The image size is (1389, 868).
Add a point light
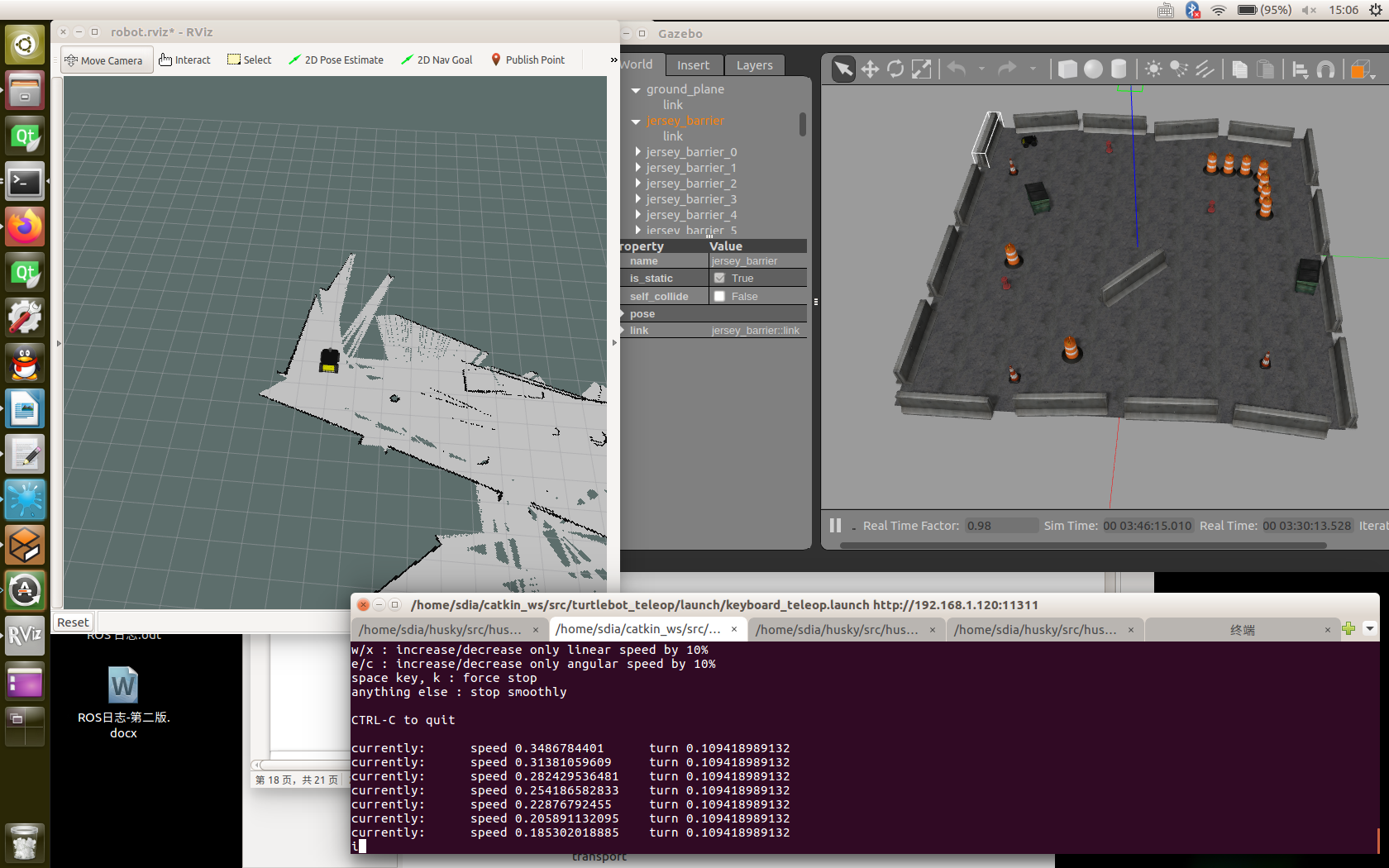pyautogui.click(x=1153, y=69)
